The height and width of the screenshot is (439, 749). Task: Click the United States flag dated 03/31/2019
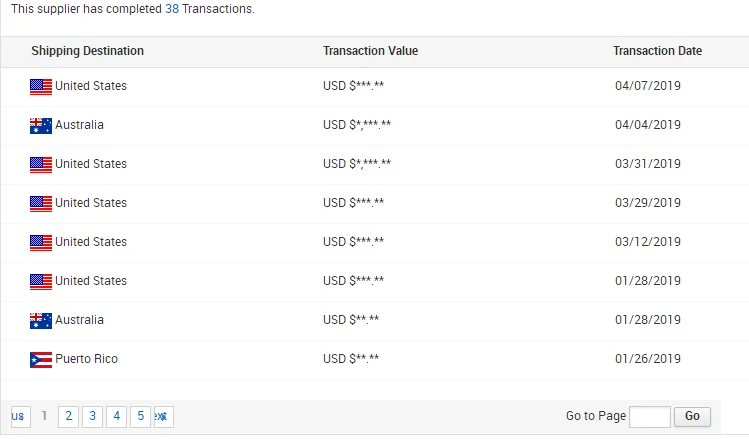pyautogui.click(x=41, y=165)
